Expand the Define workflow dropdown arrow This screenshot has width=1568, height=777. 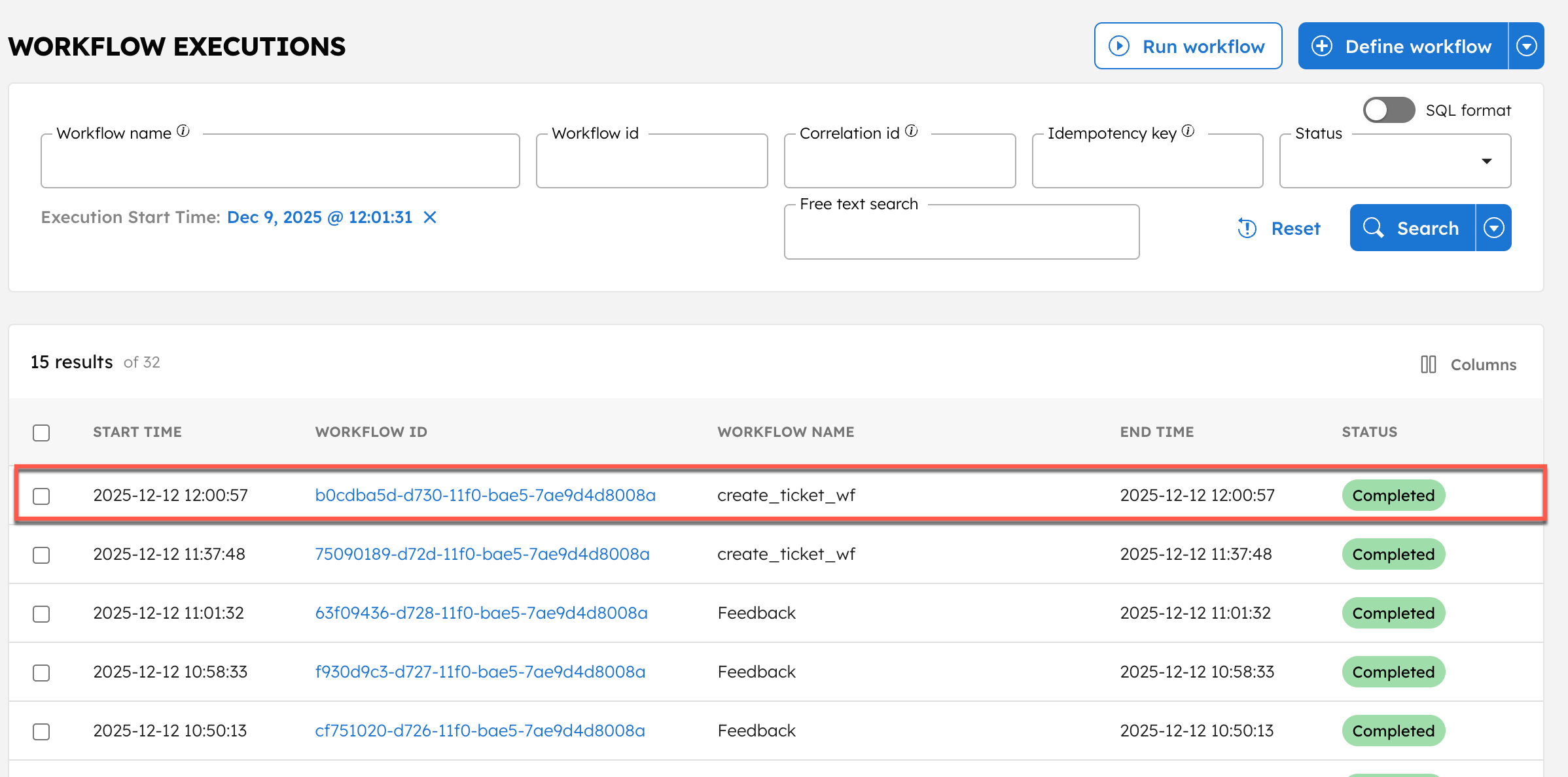(1527, 46)
